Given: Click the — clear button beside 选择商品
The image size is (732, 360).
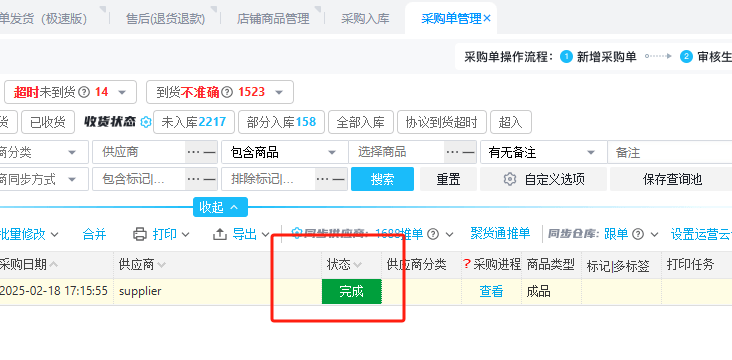Looking at the screenshot, I should point(469,152).
